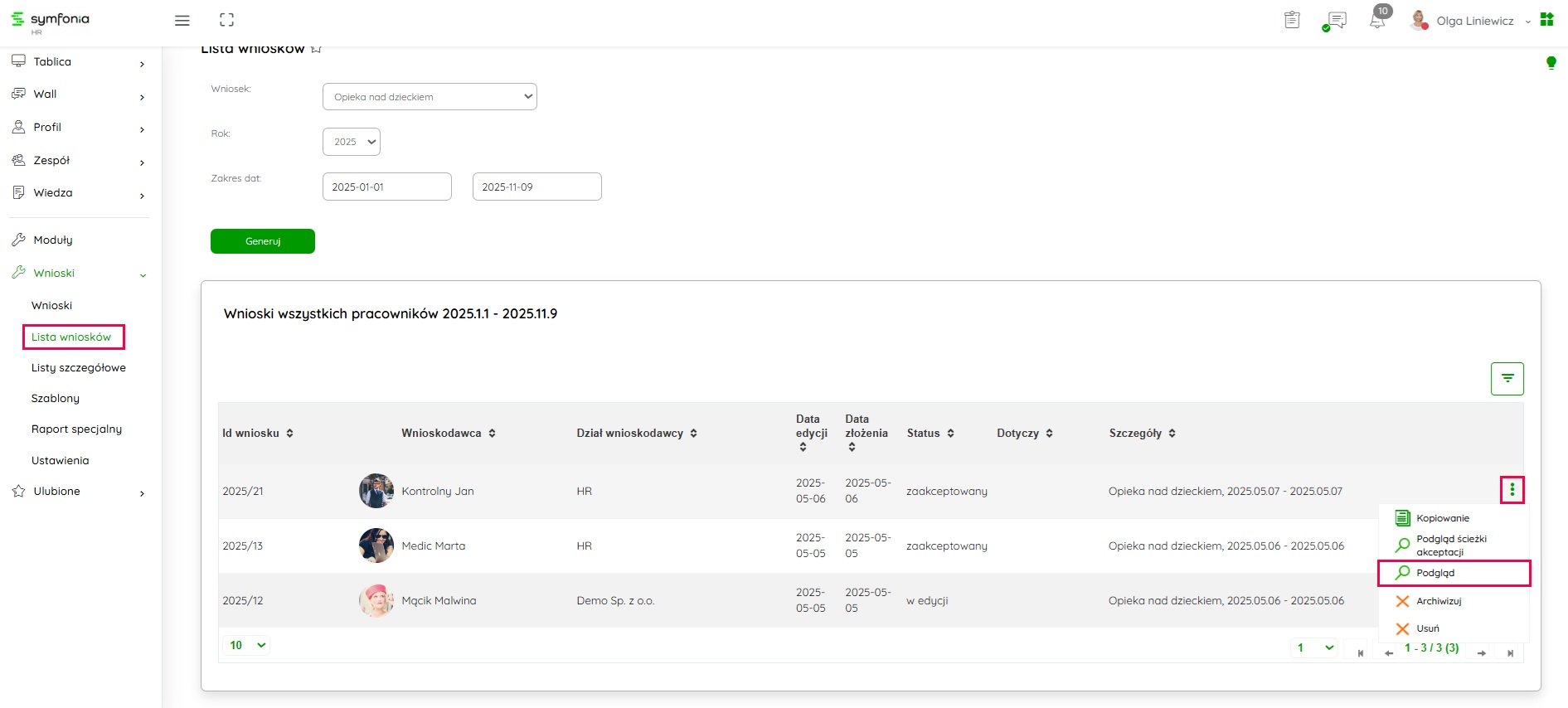Open the chat messages icon

1336,21
